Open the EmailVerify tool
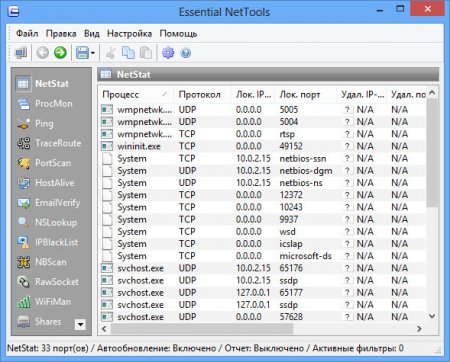This screenshot has height=362, width=450. coord(49,203)
